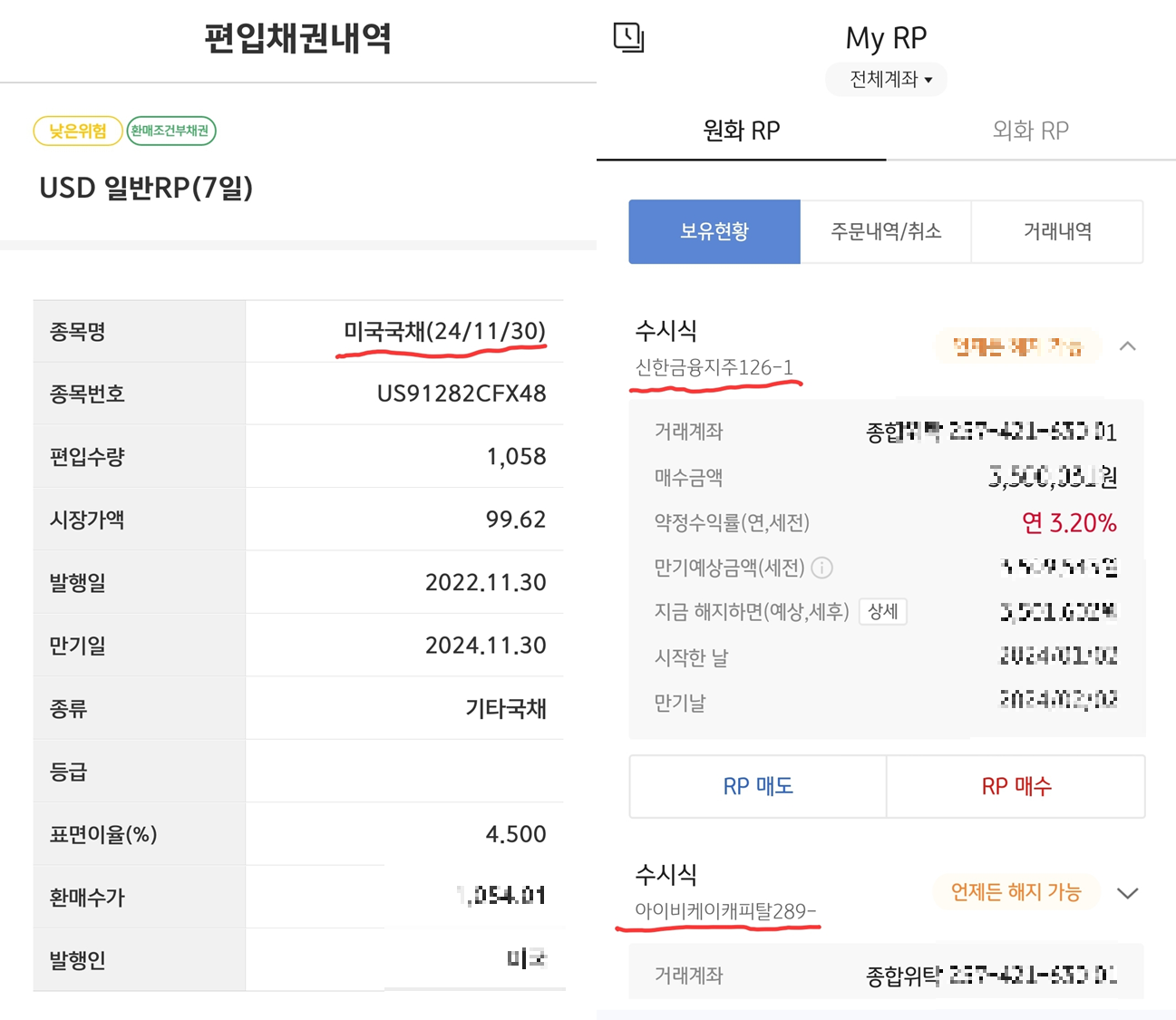Select the 아이비케이캐피탈289- bond name
This screenshot has height=1020, width=1176.
(725, 911)
